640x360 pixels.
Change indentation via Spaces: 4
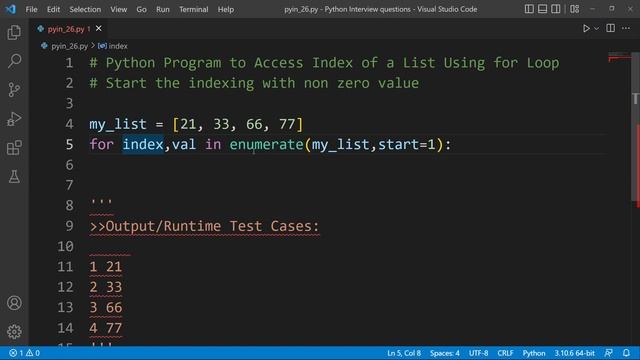coord(444,353)
